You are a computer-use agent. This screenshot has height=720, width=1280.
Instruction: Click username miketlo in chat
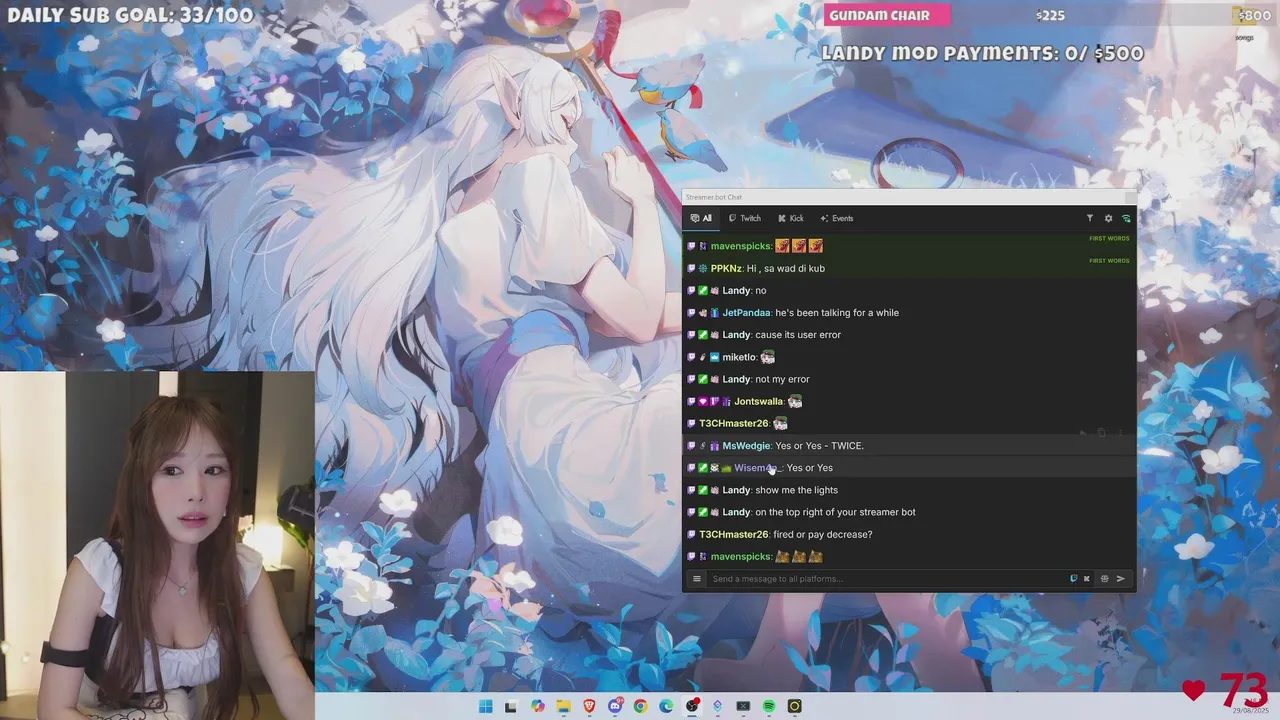point(739,357)
